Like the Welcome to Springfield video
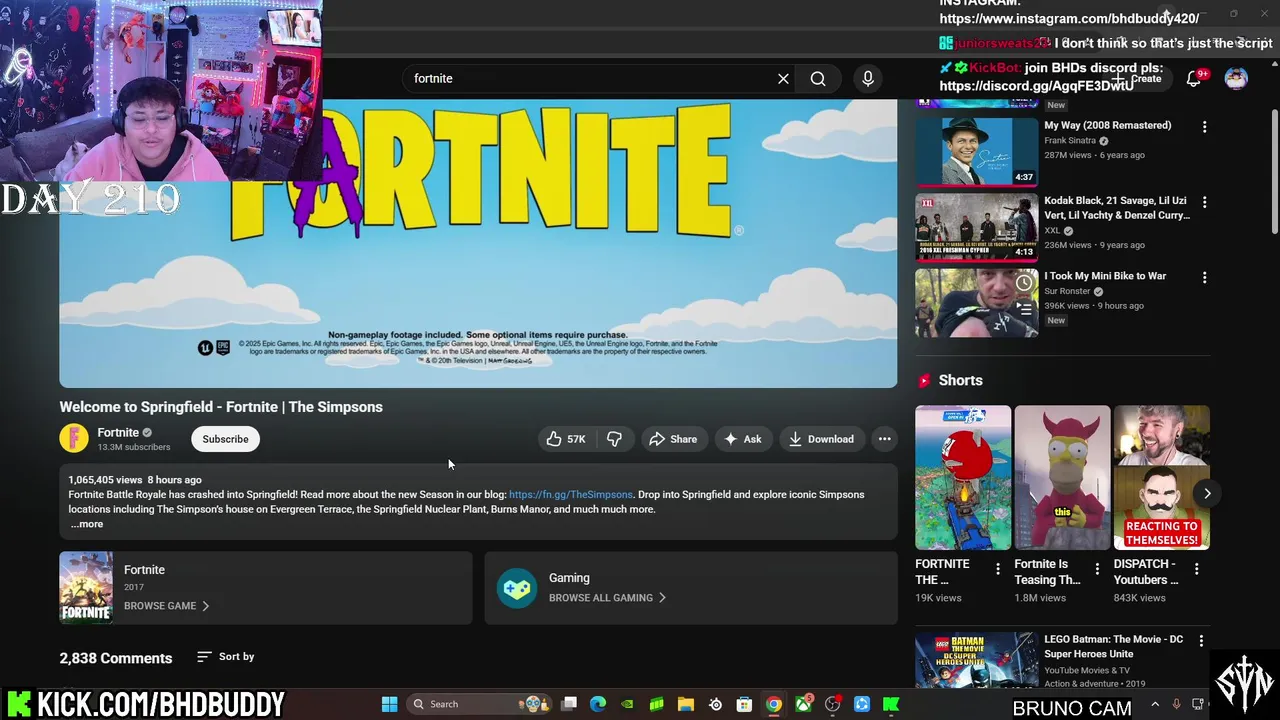 (x=565, y=439)
